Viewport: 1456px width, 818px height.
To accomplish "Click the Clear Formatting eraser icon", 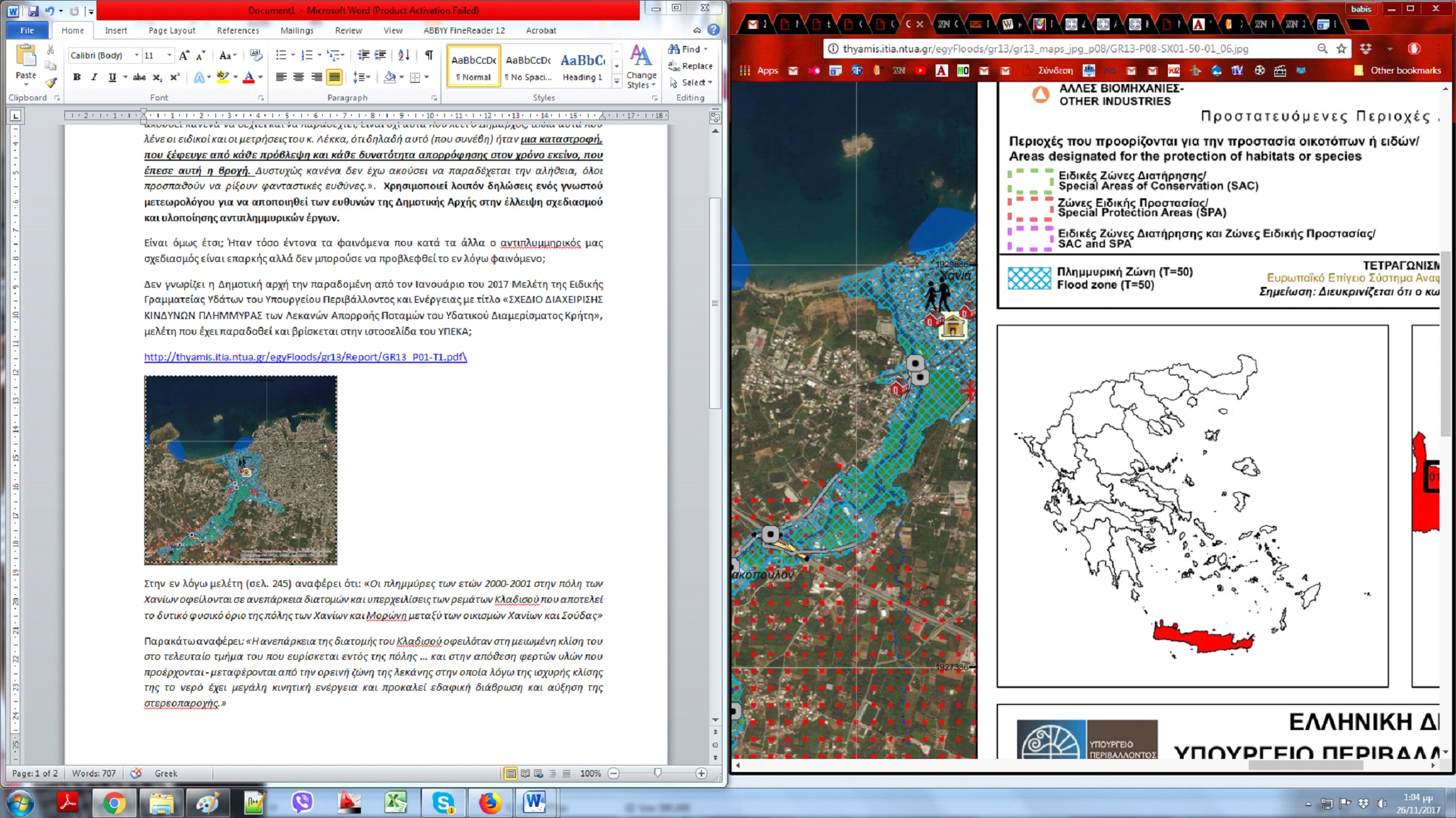I will tap(256, 56).
